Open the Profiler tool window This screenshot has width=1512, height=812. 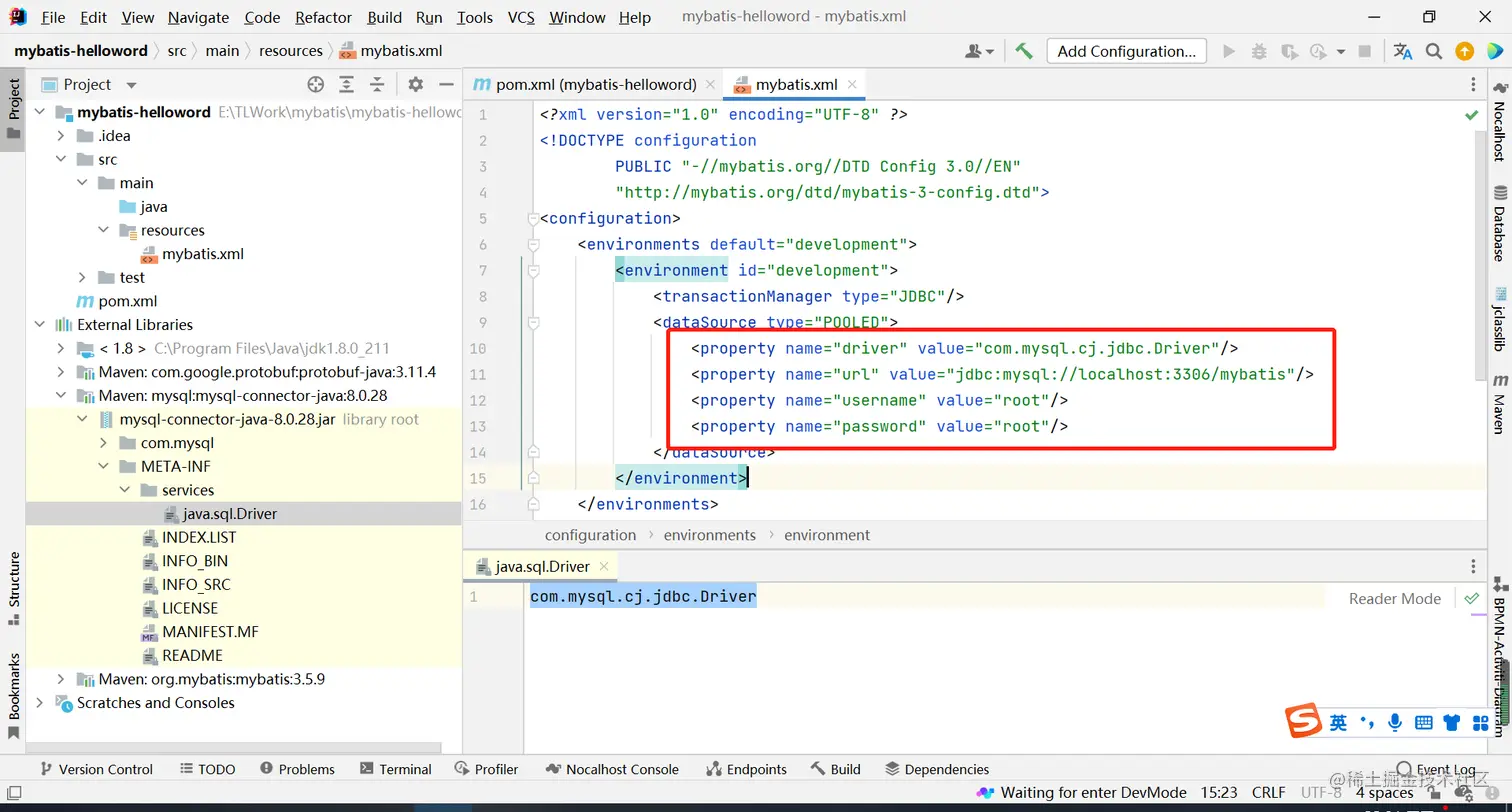pyautogui.click(x=486, y=769)
